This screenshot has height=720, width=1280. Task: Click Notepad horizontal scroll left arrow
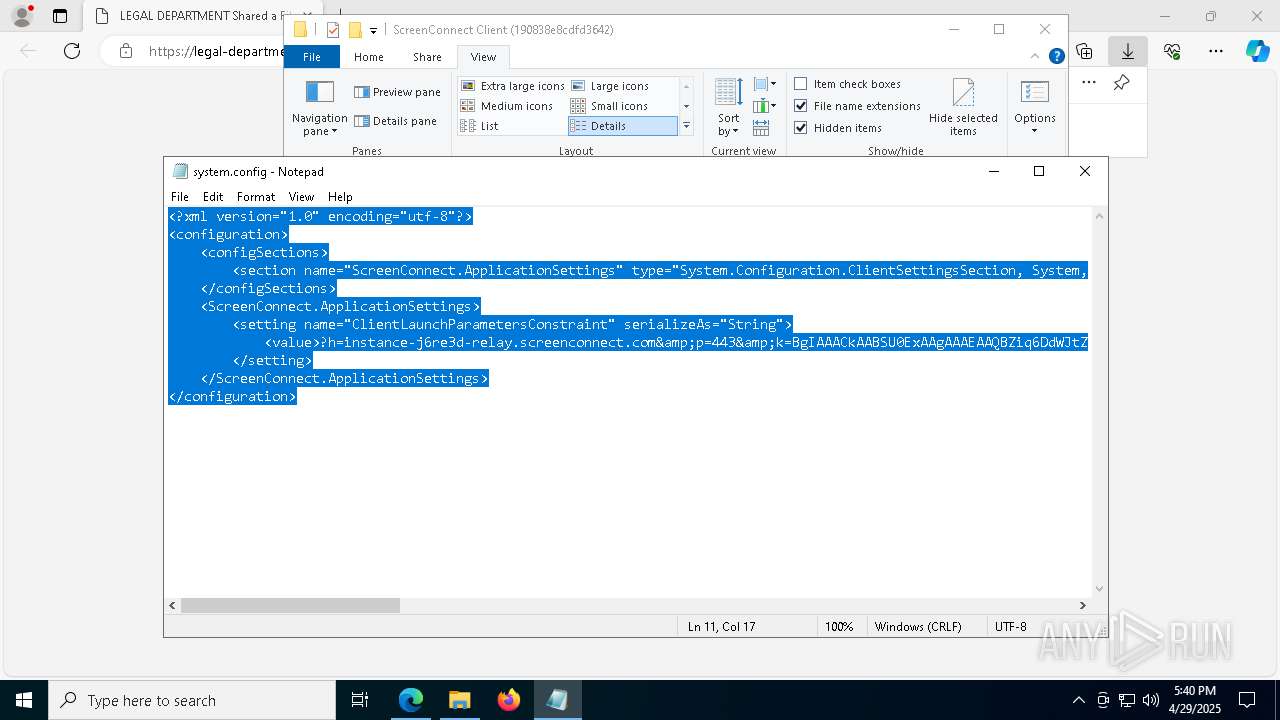coord(173,605)
